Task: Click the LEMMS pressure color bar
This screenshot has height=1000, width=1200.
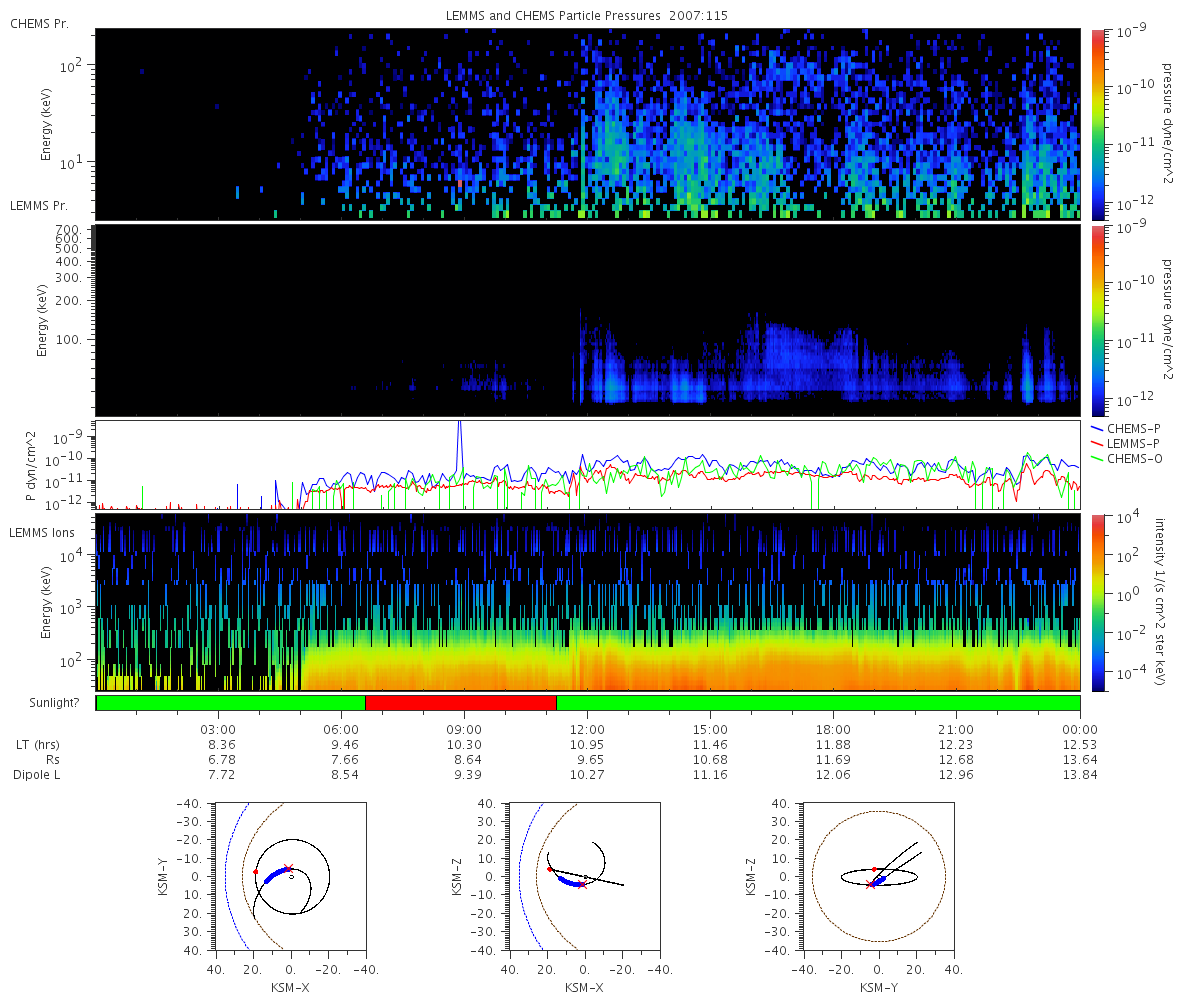Action: coord(1098,321)
